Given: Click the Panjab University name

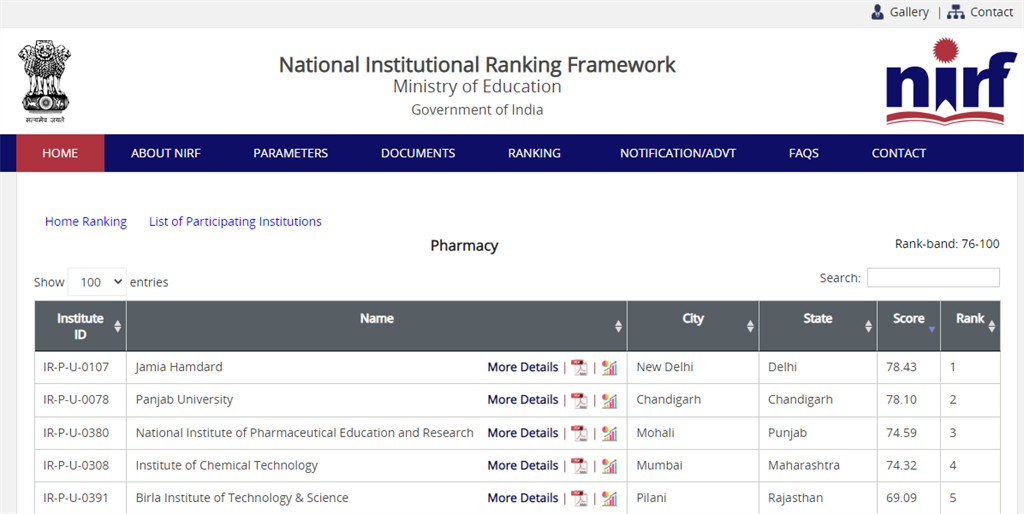Looking at the screenshot, I should coord(184,400).
